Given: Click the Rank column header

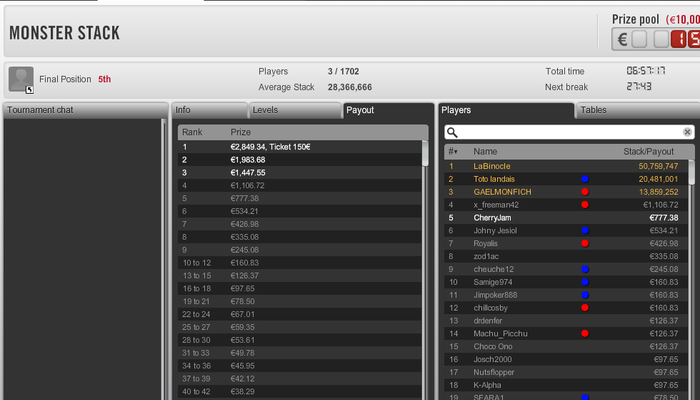Looking at the screenshot, I should pyautogui.click(x=192, y=132).
